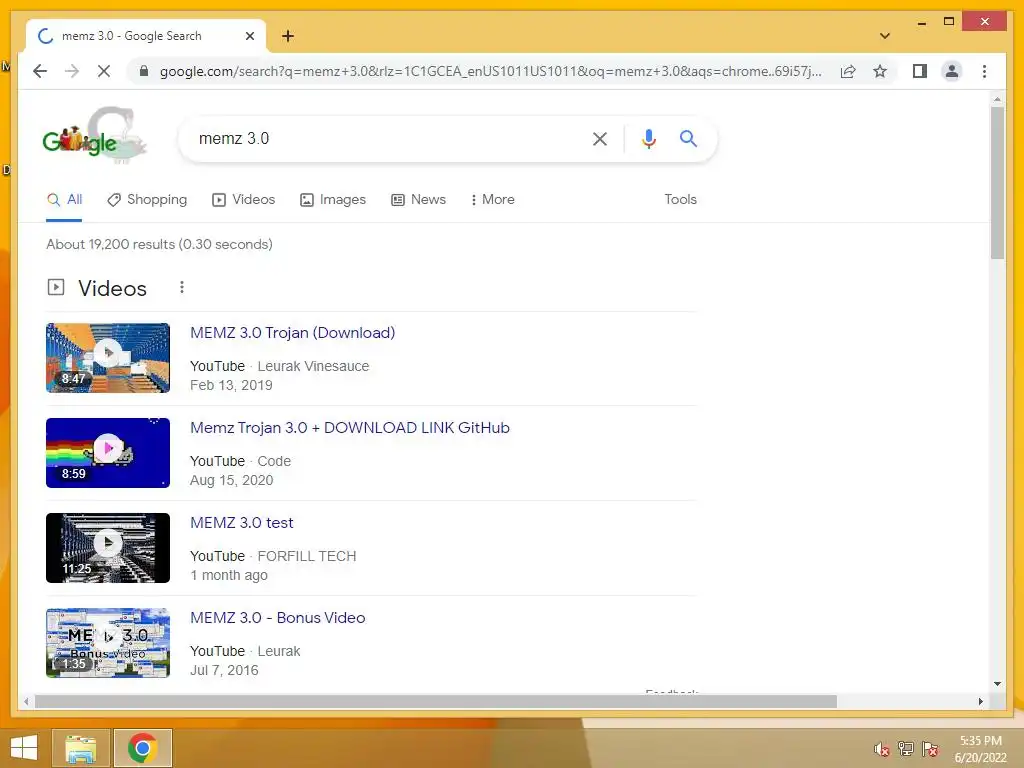Switch to the Shopping tab
Viewport: 1024px width, 768px height.
147,200
